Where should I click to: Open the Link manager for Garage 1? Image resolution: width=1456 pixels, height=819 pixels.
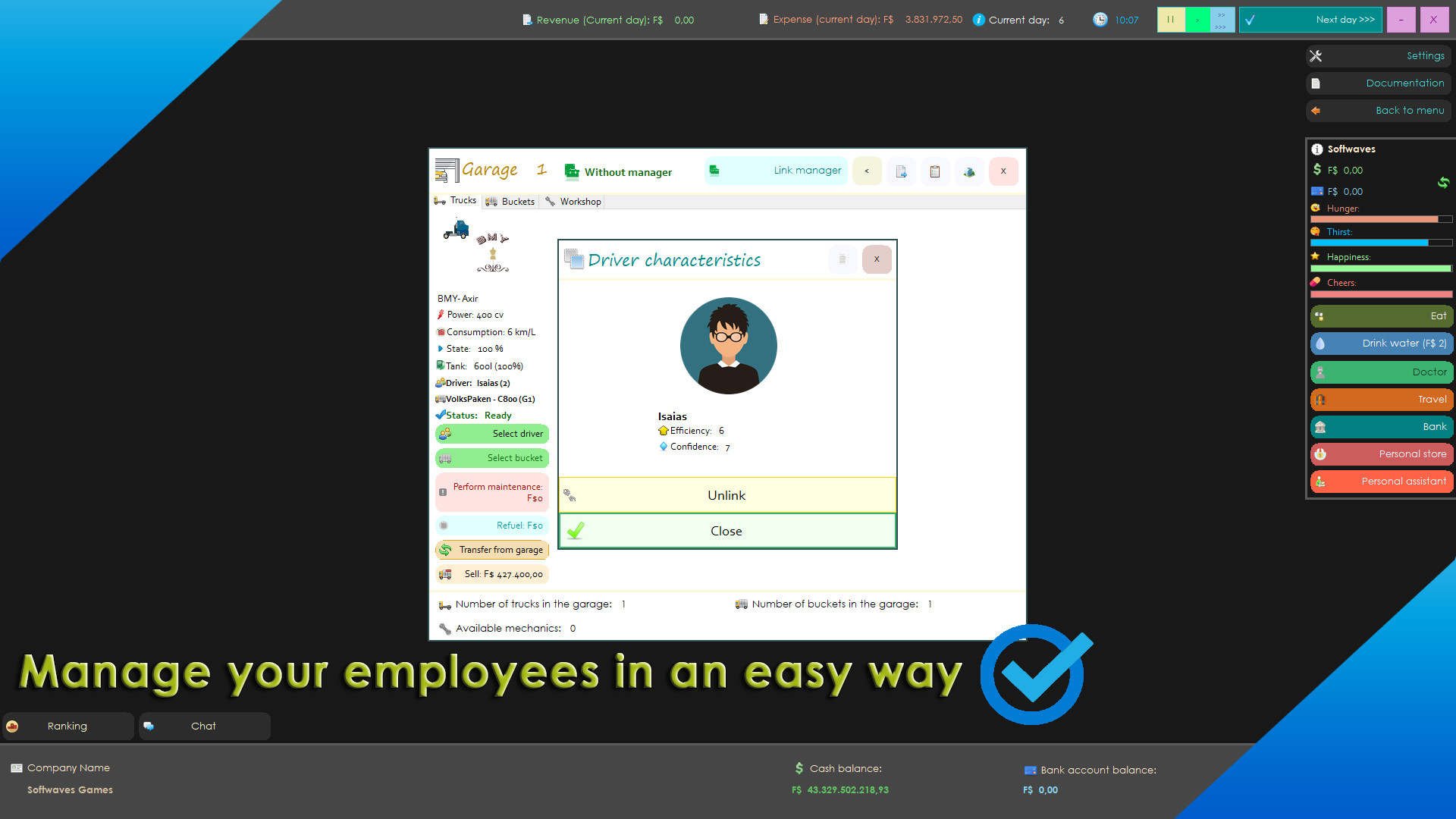pos(775,171)
